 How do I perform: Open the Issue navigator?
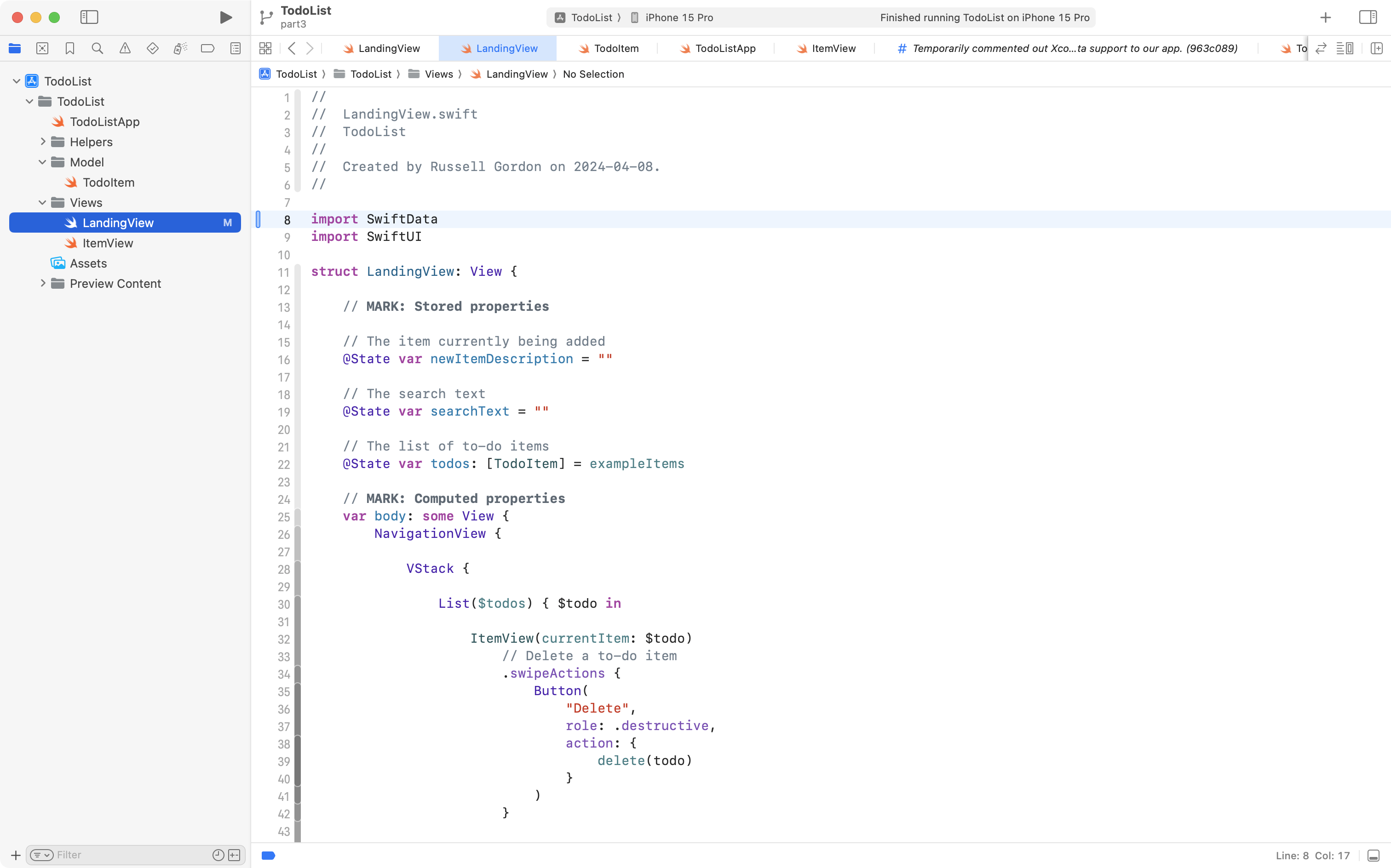pyautogui.click(x=125, y=48)
